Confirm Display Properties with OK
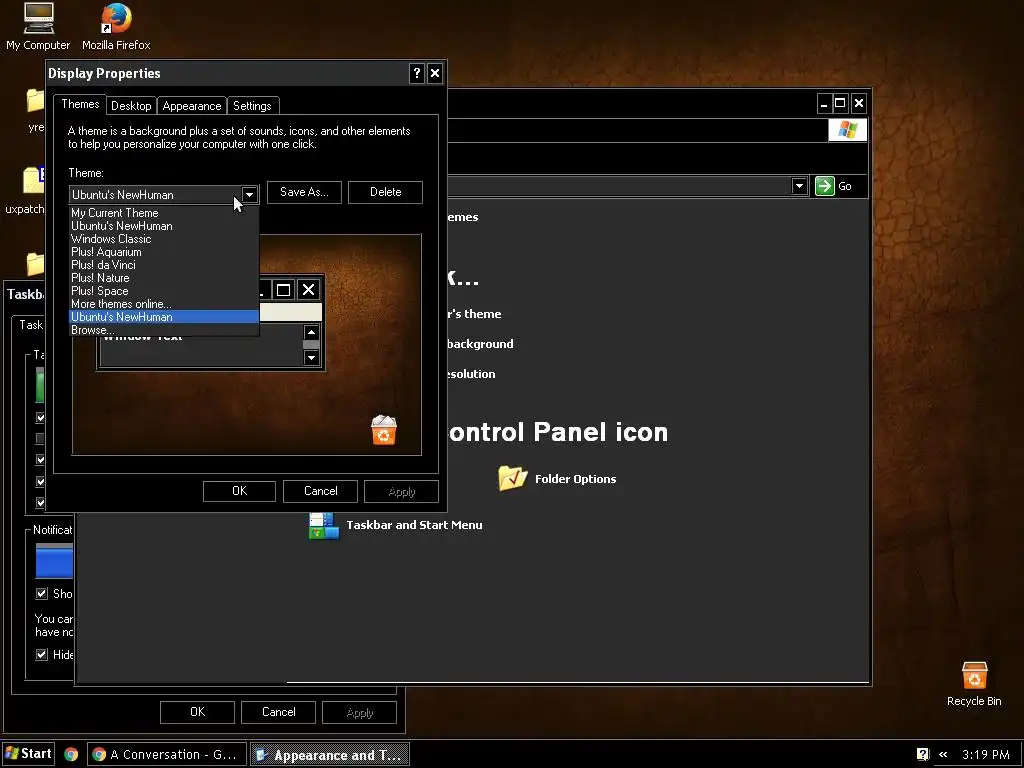The image size is (1024, 768). (x=240, y=491)
